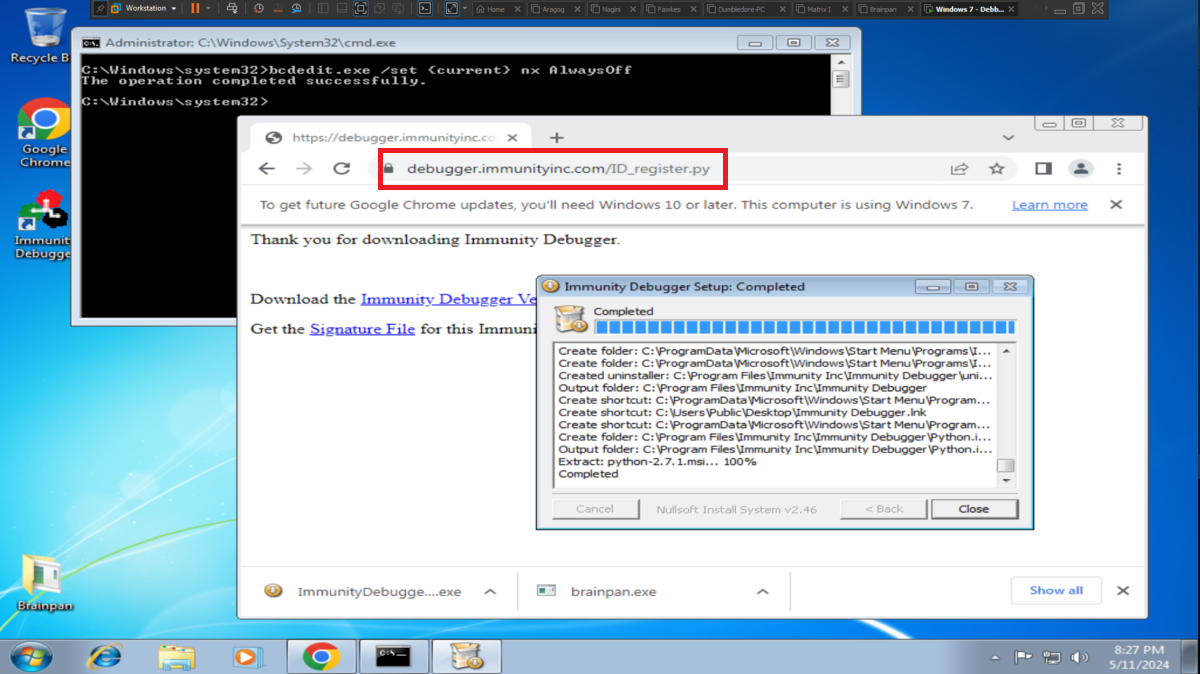Open the VMware Workstation dropdown menu
This screenshot has height=674, width=1200.
click(x=144, y=8)
